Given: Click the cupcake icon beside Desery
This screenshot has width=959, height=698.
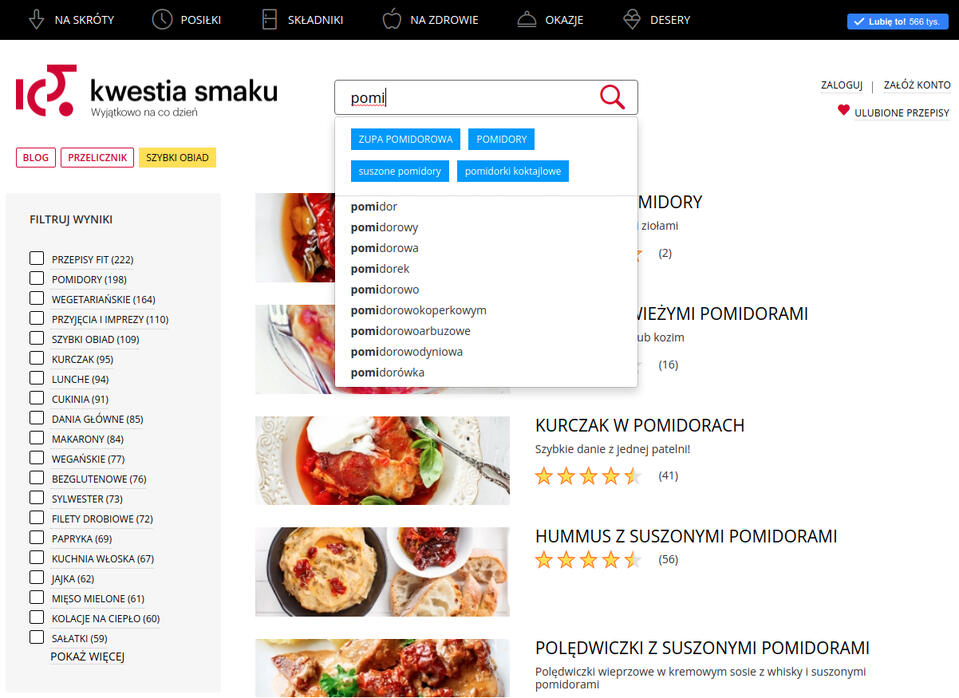Looking at the screenshot, I should (632, 20).
